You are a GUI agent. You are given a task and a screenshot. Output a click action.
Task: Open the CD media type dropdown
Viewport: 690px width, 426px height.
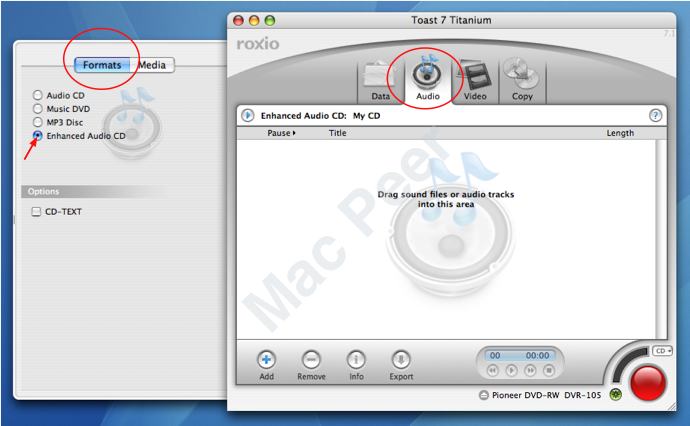tap(662, 351)
